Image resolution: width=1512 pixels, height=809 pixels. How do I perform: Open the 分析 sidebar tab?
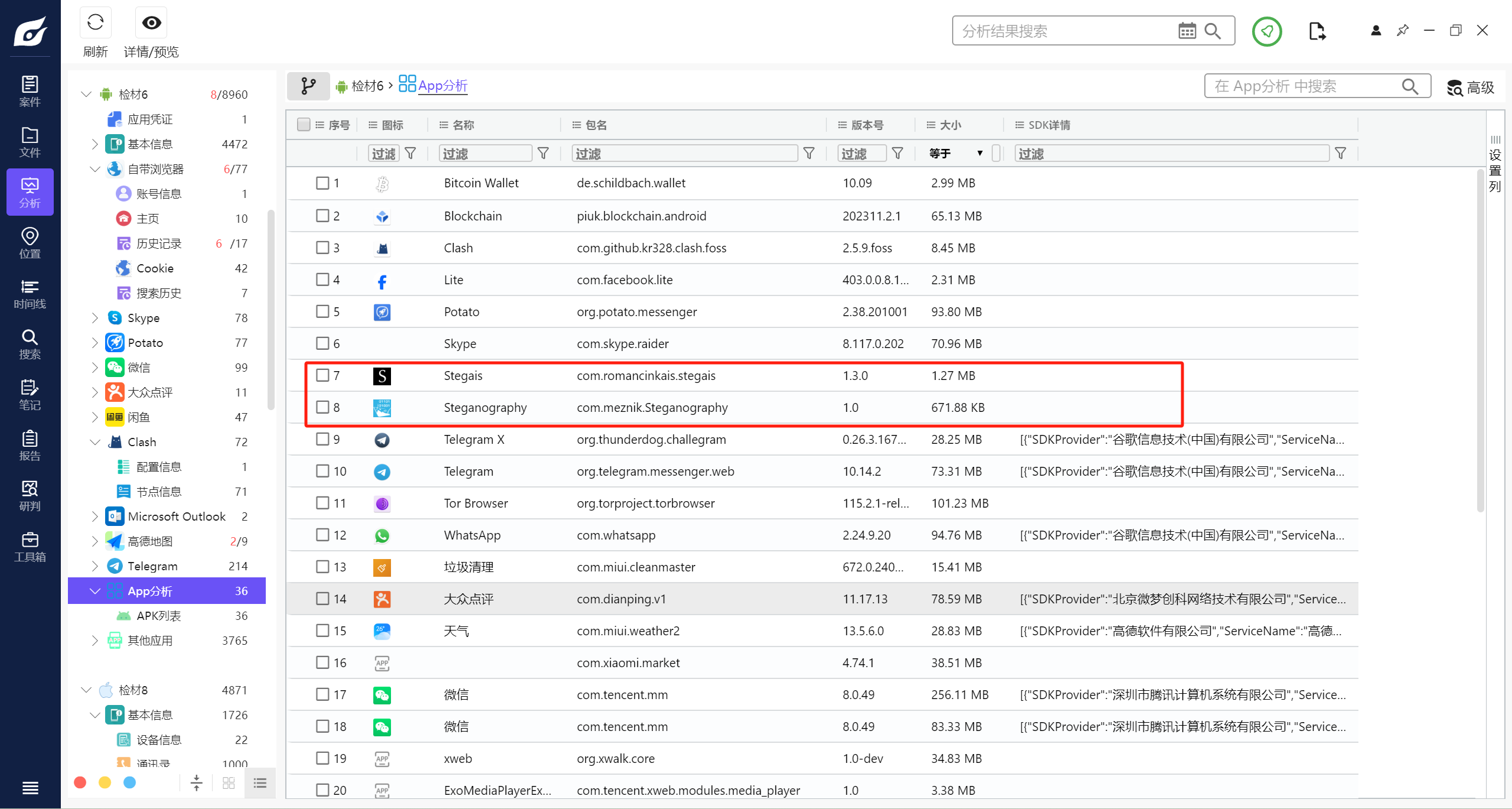pyautogui.click(x=30, y=192)
